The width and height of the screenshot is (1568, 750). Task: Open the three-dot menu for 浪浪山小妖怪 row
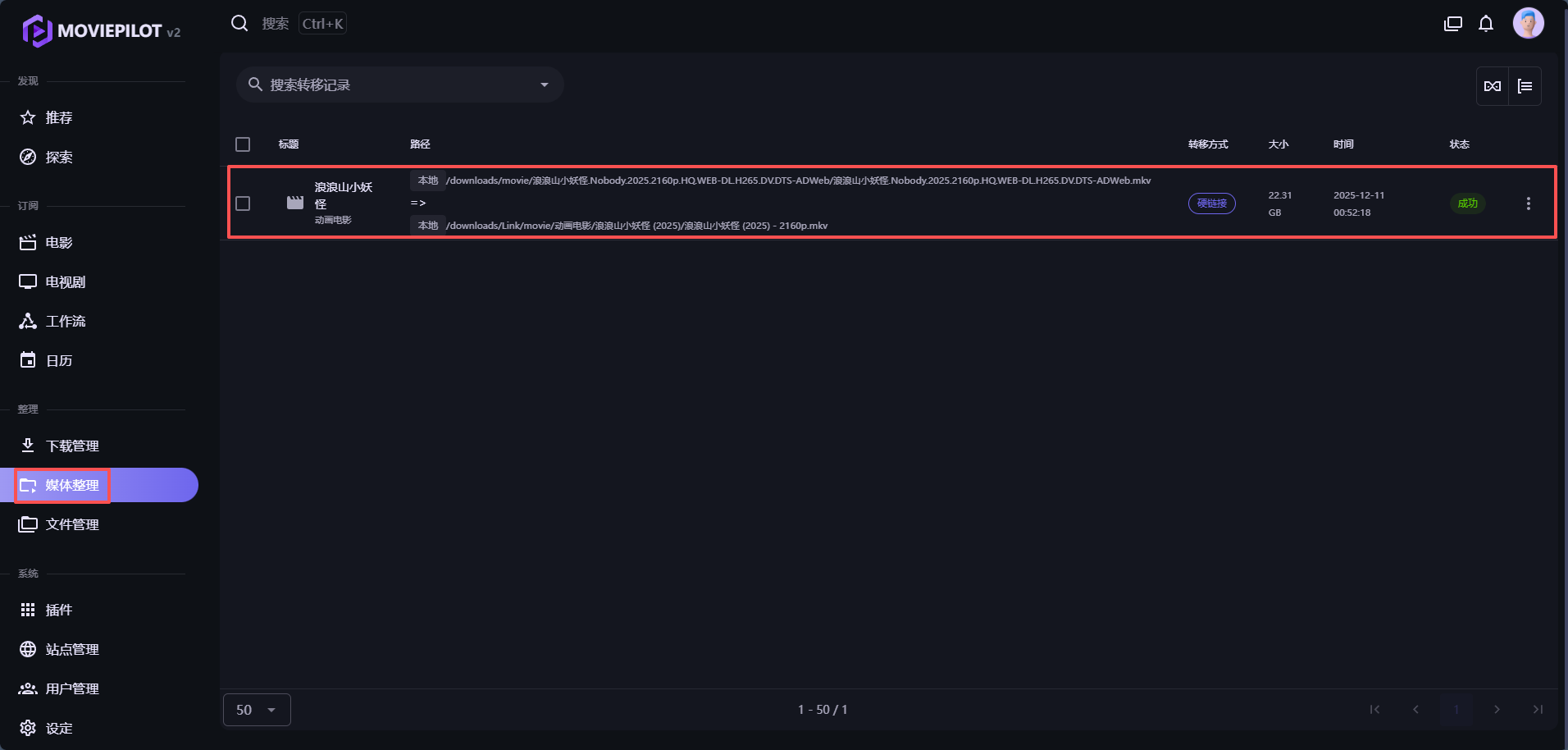[1528, 204]
